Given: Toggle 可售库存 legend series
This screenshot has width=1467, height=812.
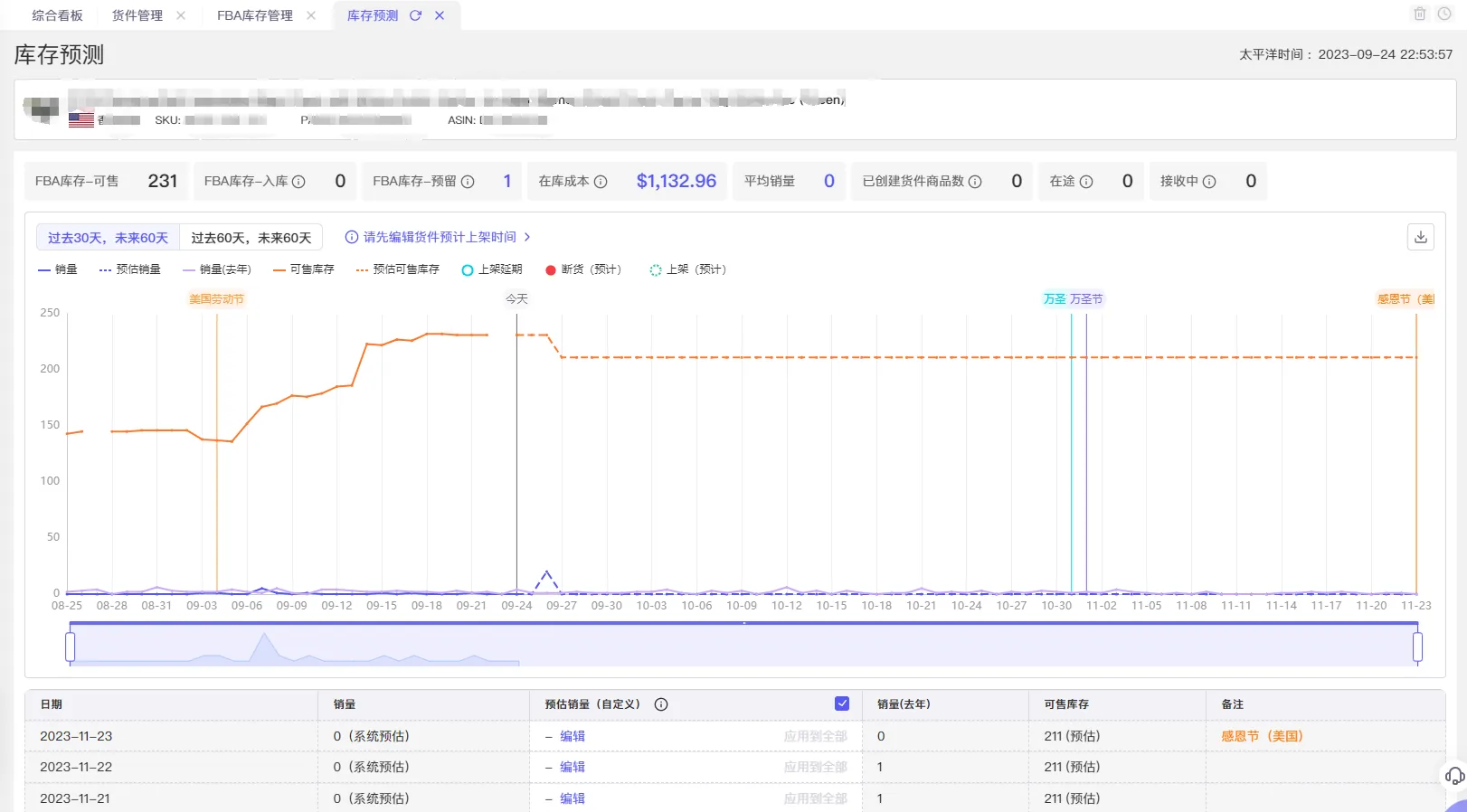Looking at the screenshot, I should tap(304, 269).
